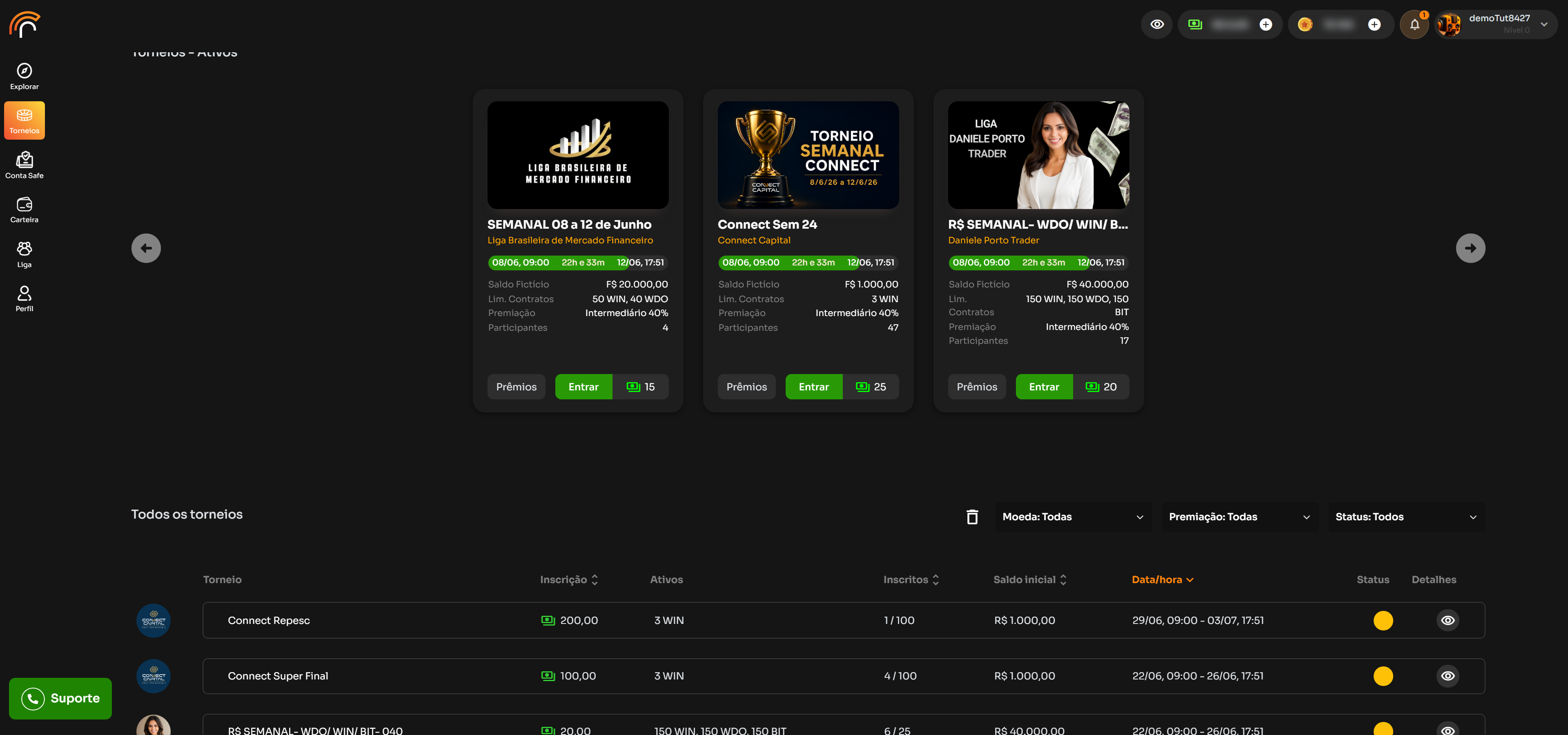Click the Status column header
This screenshot has height=735, width=1568.
pos(1372,580)
